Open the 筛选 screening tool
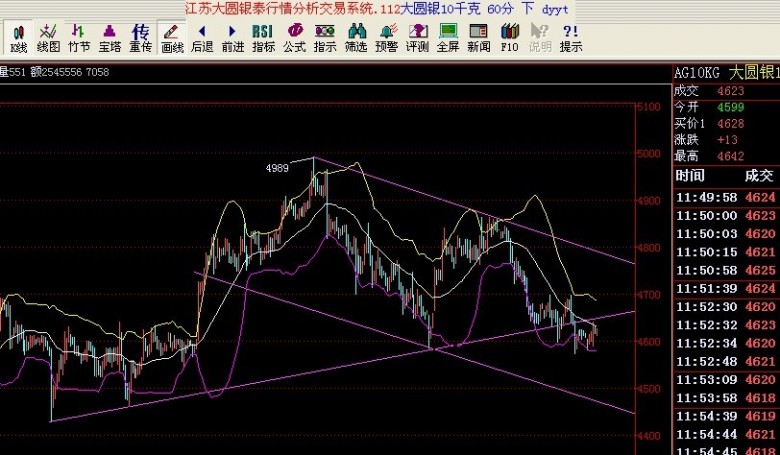 point(355,38)
